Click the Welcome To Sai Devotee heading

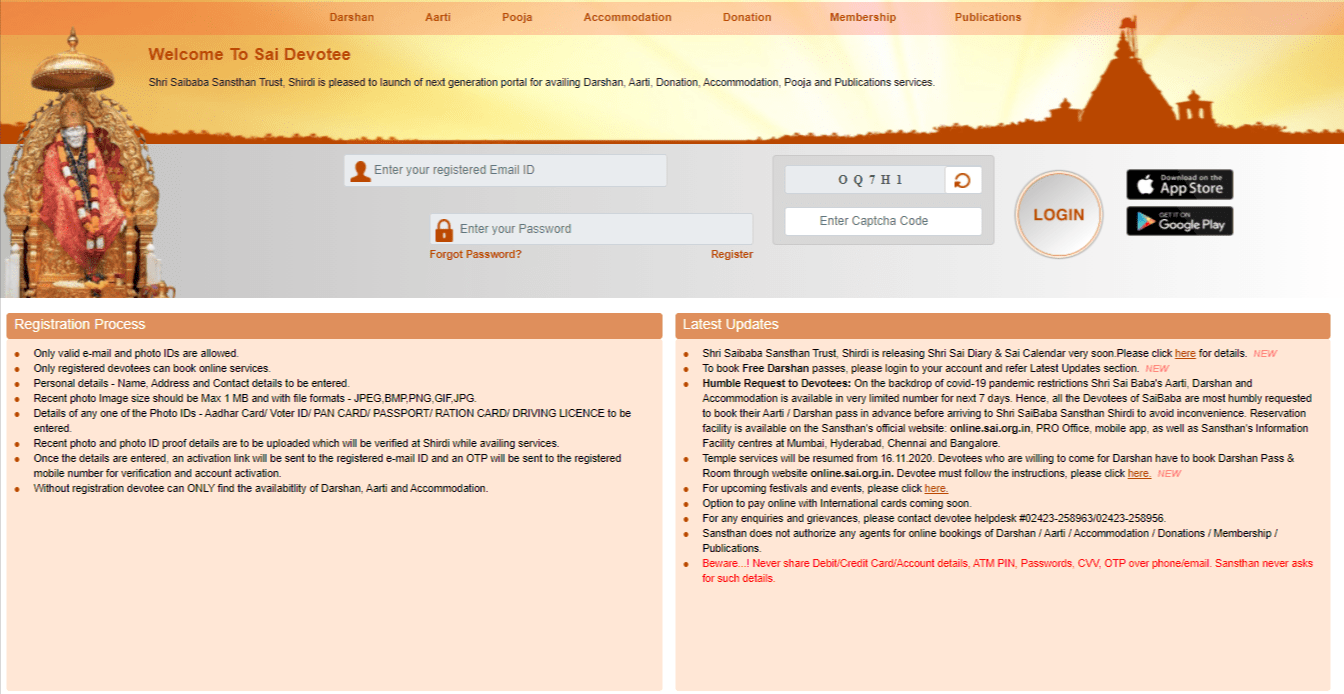[x=249, y=55]
